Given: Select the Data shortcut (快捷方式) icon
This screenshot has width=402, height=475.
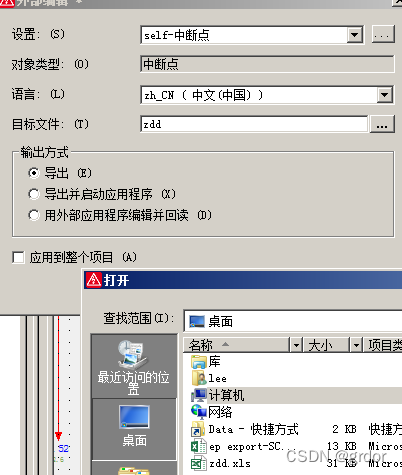Looking at the screenshot, I should point(198,429).
